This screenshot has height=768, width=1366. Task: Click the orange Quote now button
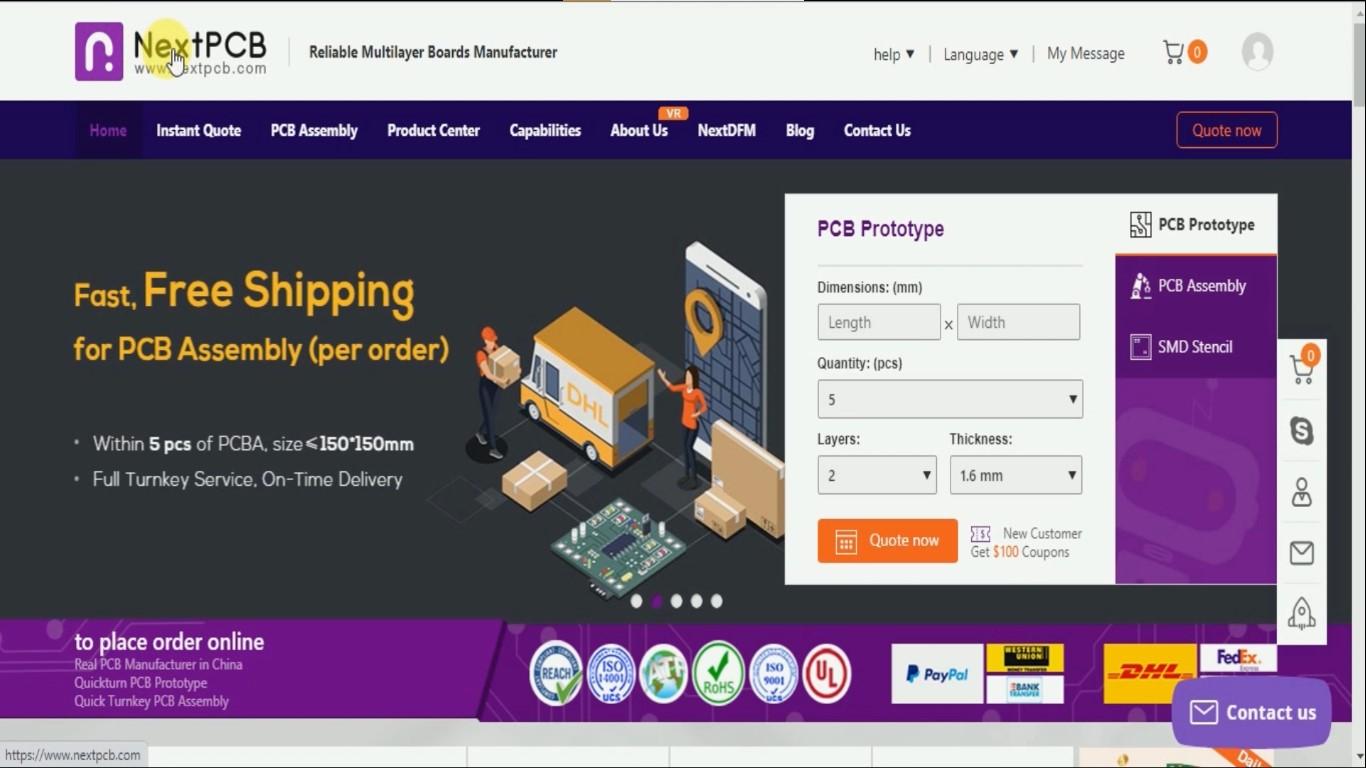pyautogui.click(x=887, y=540)
